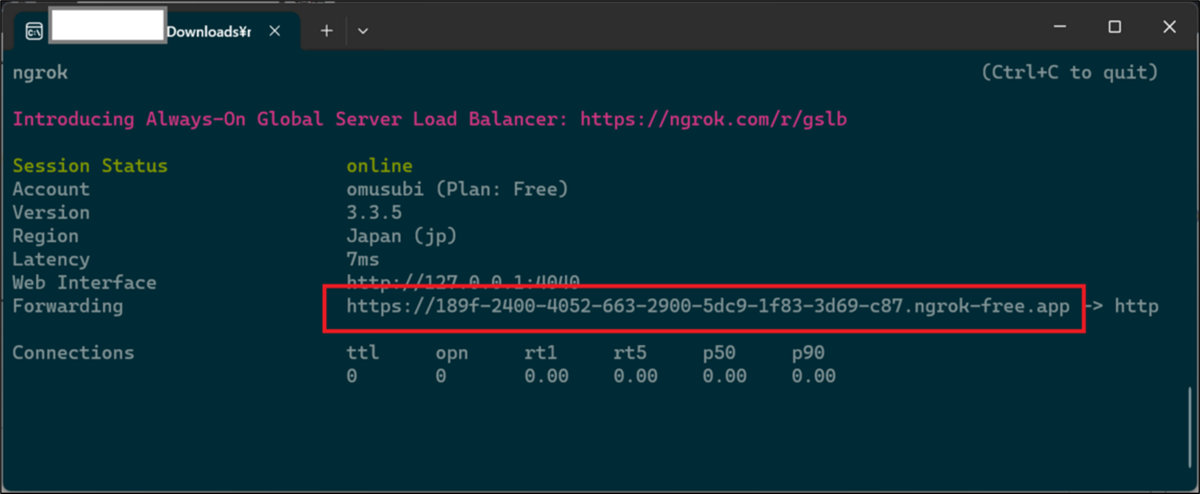Image resolution: width=1200 pixels, height=494 pixels.
Task: Click 'omusubi (Plan: Free)' value
Action: 457,189
